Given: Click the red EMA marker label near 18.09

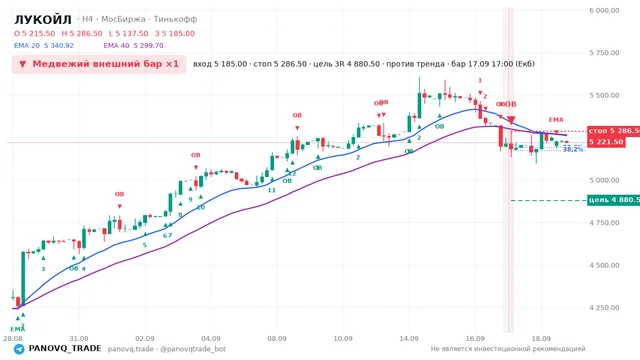Looking at the screenshot, I should [556, 120].
